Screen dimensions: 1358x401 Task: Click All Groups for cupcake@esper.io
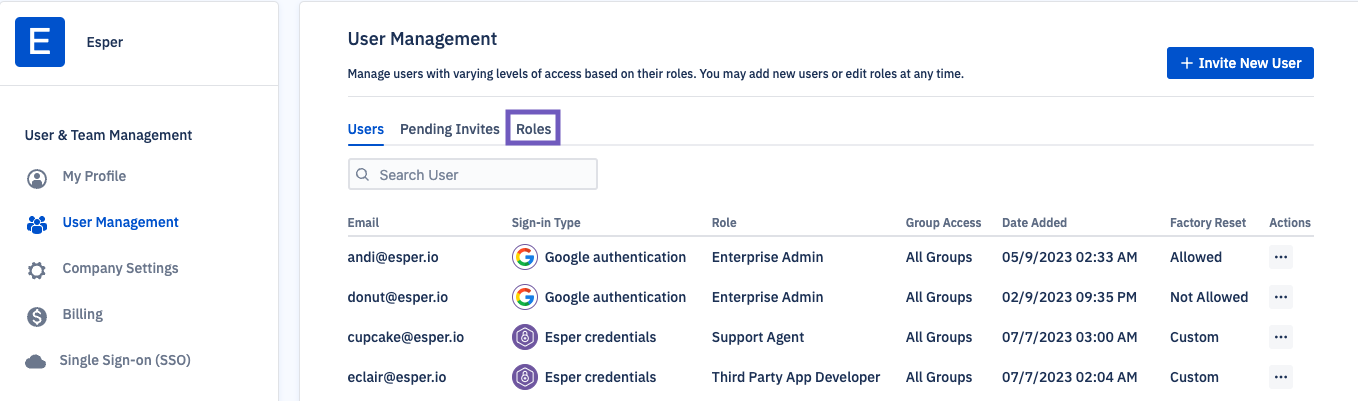click(x=939, y=337)
